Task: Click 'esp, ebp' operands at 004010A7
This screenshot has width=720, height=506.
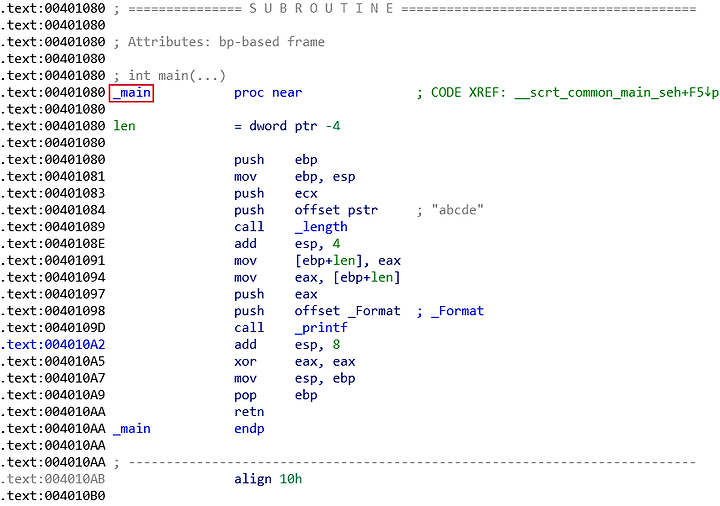Action: (x=325, y=378)
